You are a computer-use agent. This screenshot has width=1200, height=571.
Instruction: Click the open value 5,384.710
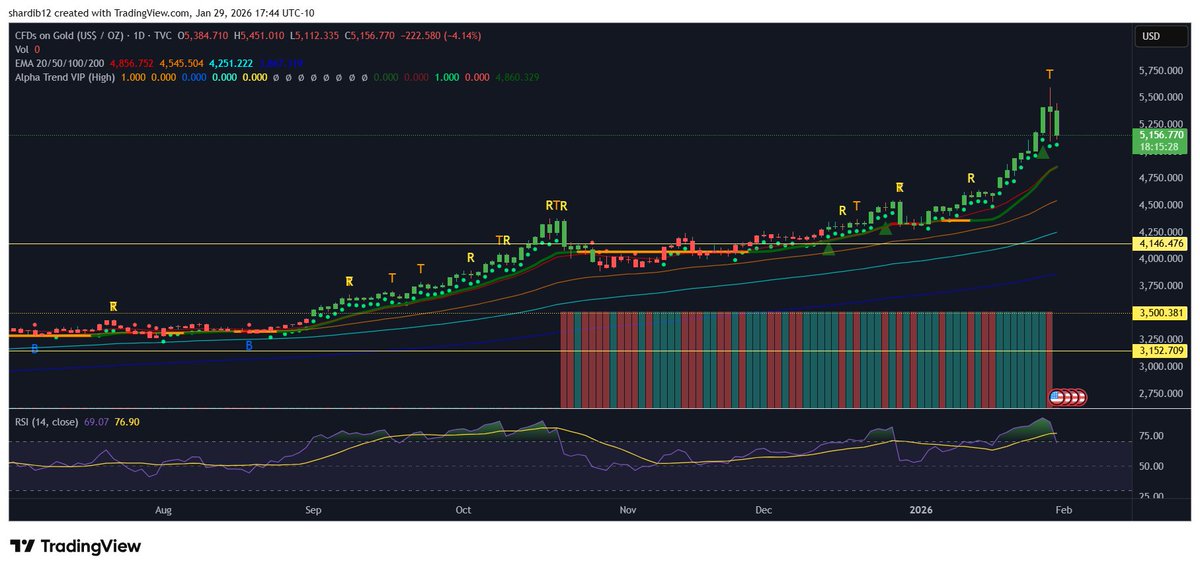[207, 35]
